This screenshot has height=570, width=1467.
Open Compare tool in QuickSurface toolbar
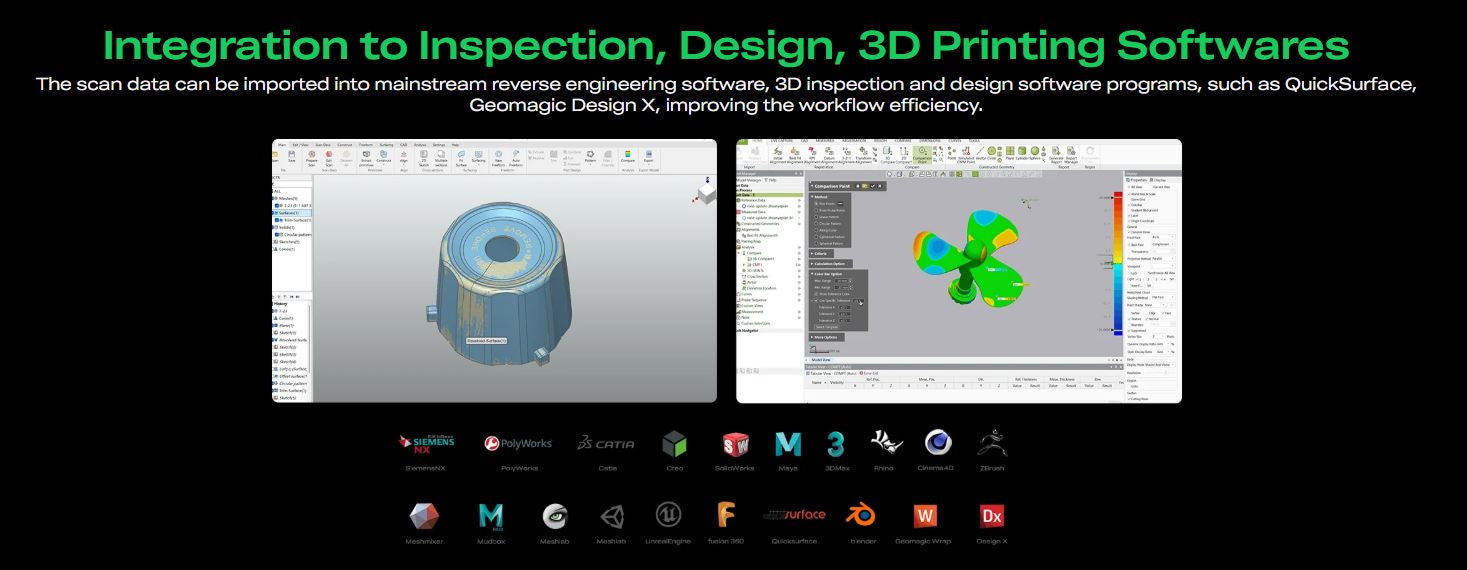pyautogui.click(x=628, y=157)
